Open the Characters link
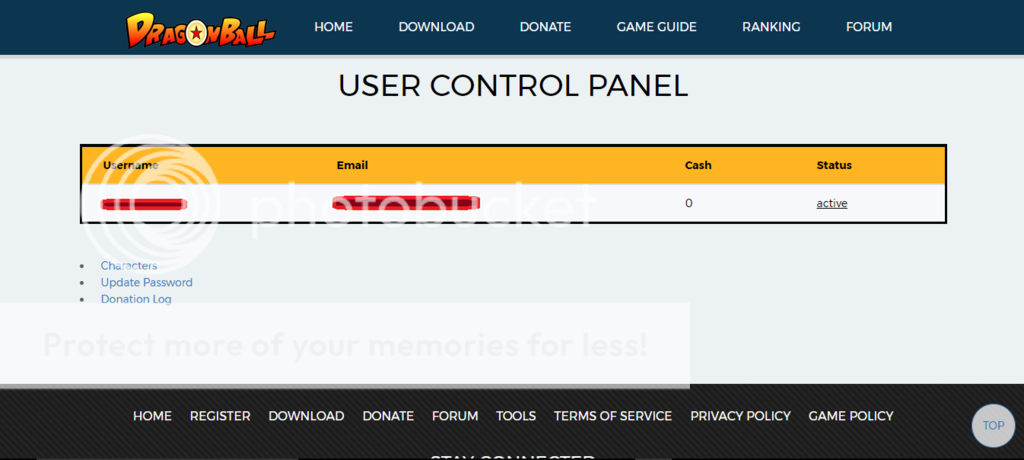The width and height of the screenshot is (1024, 460). tap(129, 266)
